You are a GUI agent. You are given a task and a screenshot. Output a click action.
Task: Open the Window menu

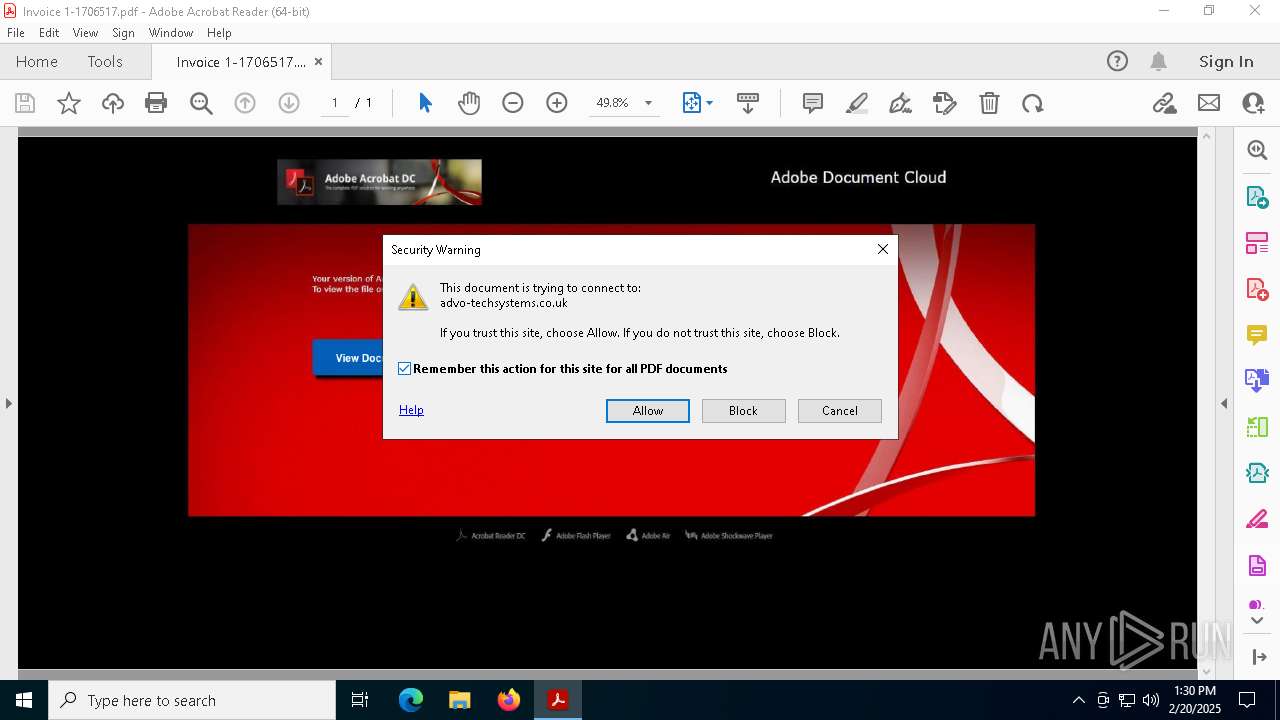coord(171,33)
